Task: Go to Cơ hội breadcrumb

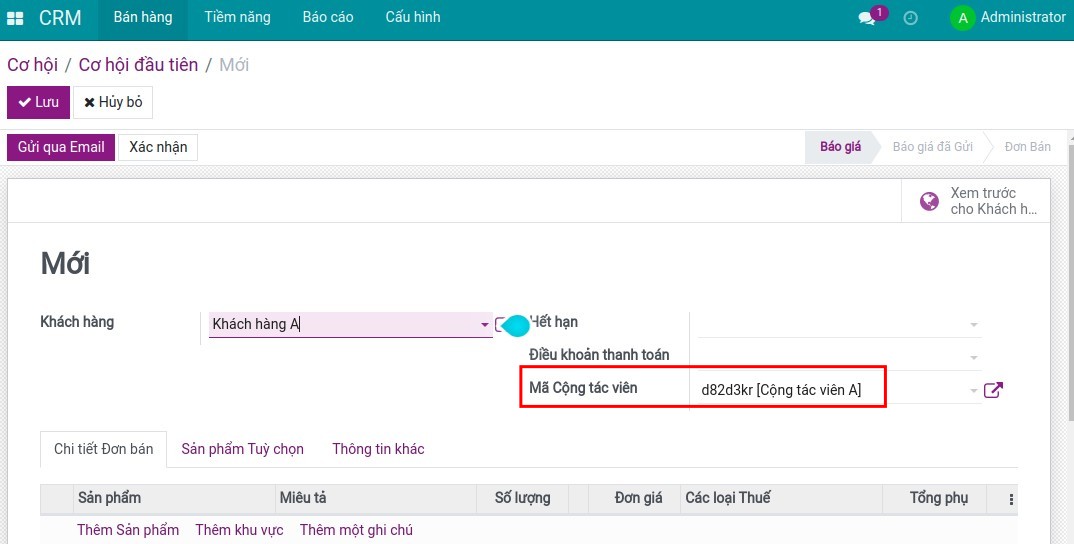Action: (32, 65)
